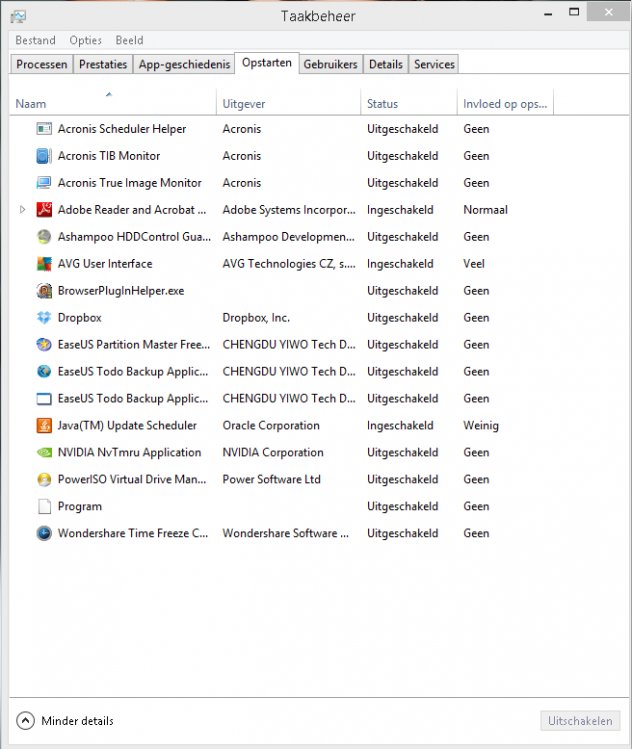The width and height of the screenshot is (632, 750).
Task: Open the App-geschiedenis tab
Action: (184, 64)
